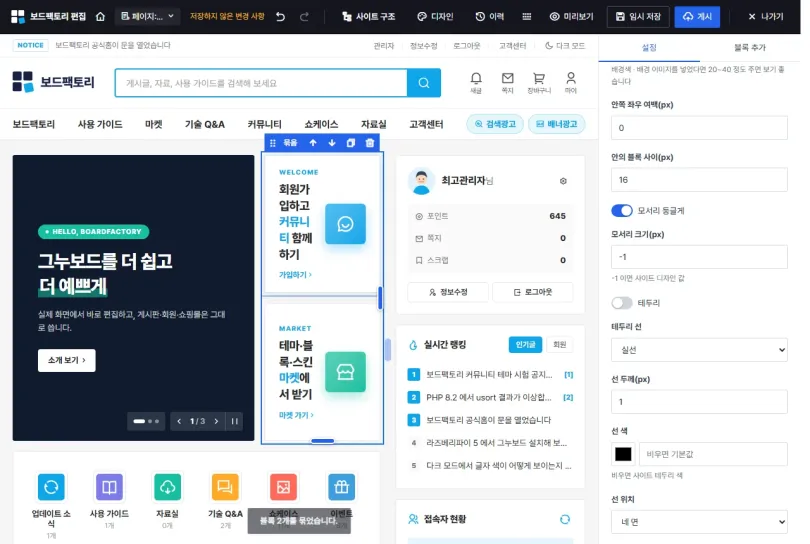810x544 pixels.
Task: Toggle 모서리 둥글게 switch off
Action: pyautogui.click(x=621, y=211)
